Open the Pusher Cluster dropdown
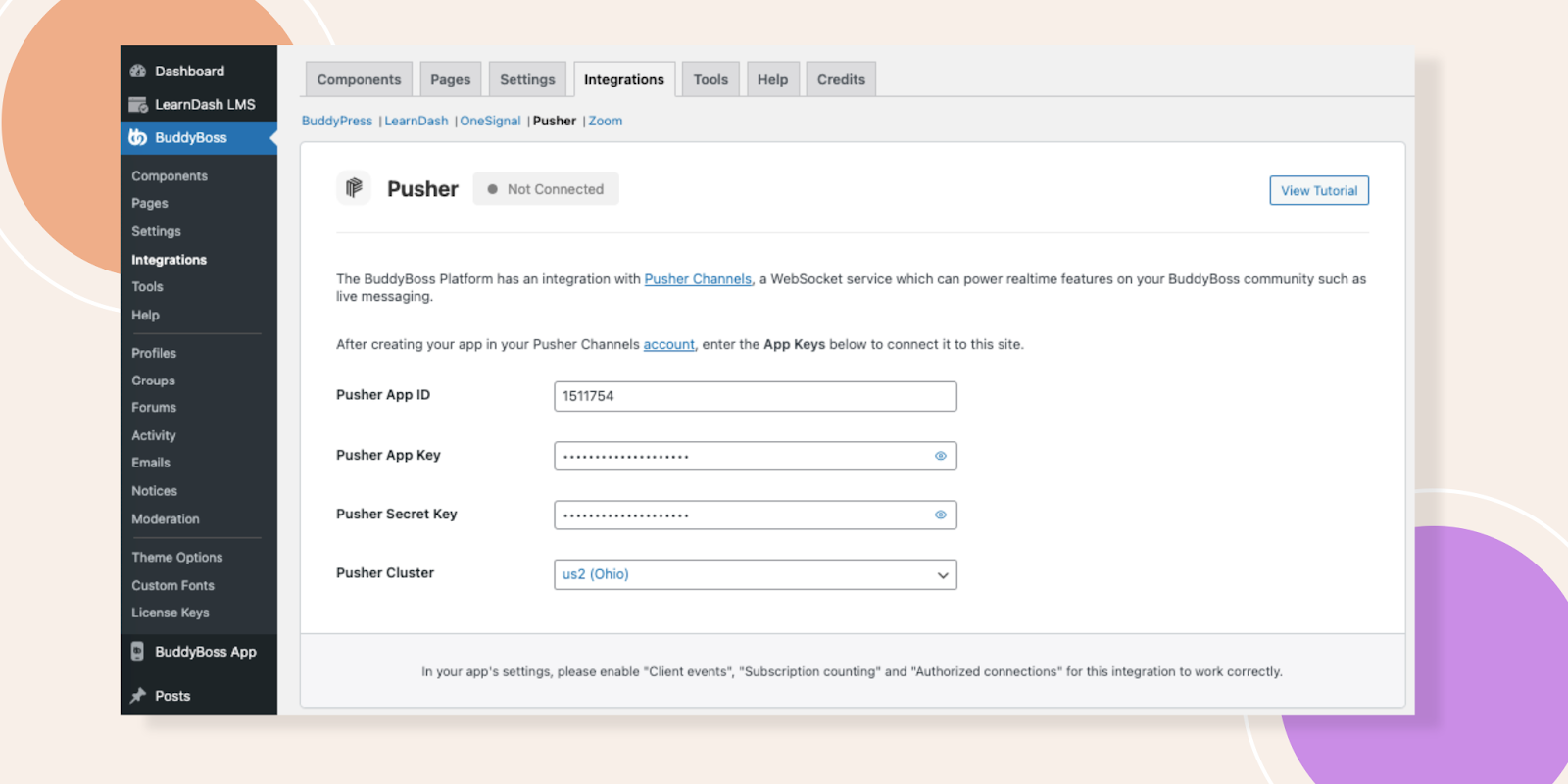 (x=756, y=574)
